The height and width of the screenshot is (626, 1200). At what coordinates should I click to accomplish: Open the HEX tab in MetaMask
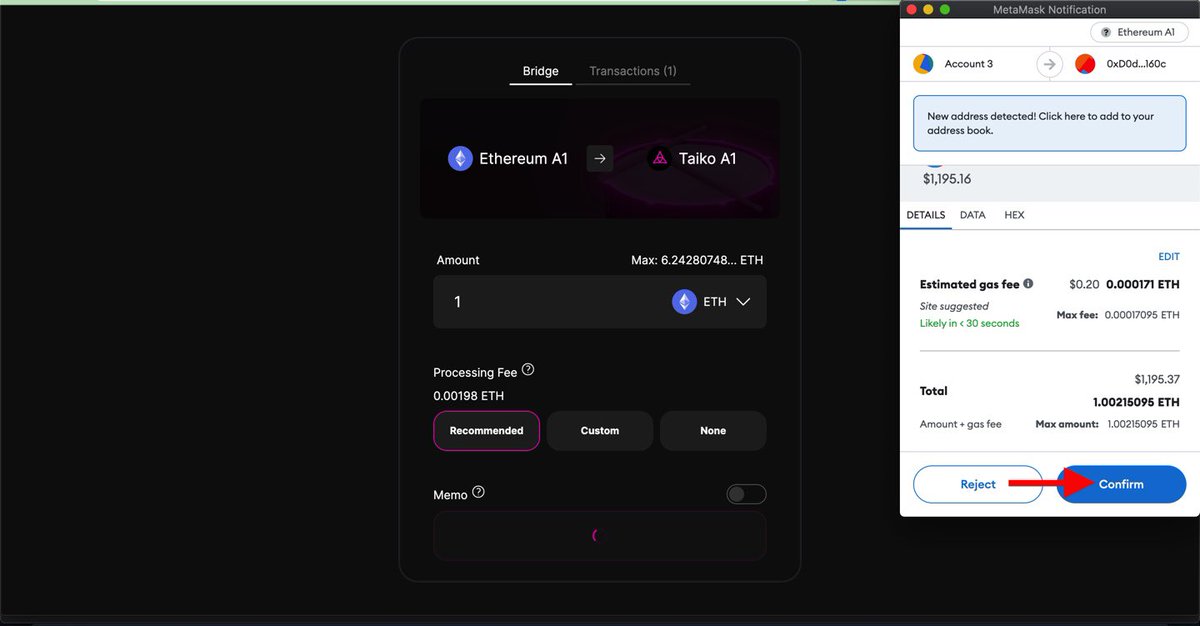click(1014, 215)
